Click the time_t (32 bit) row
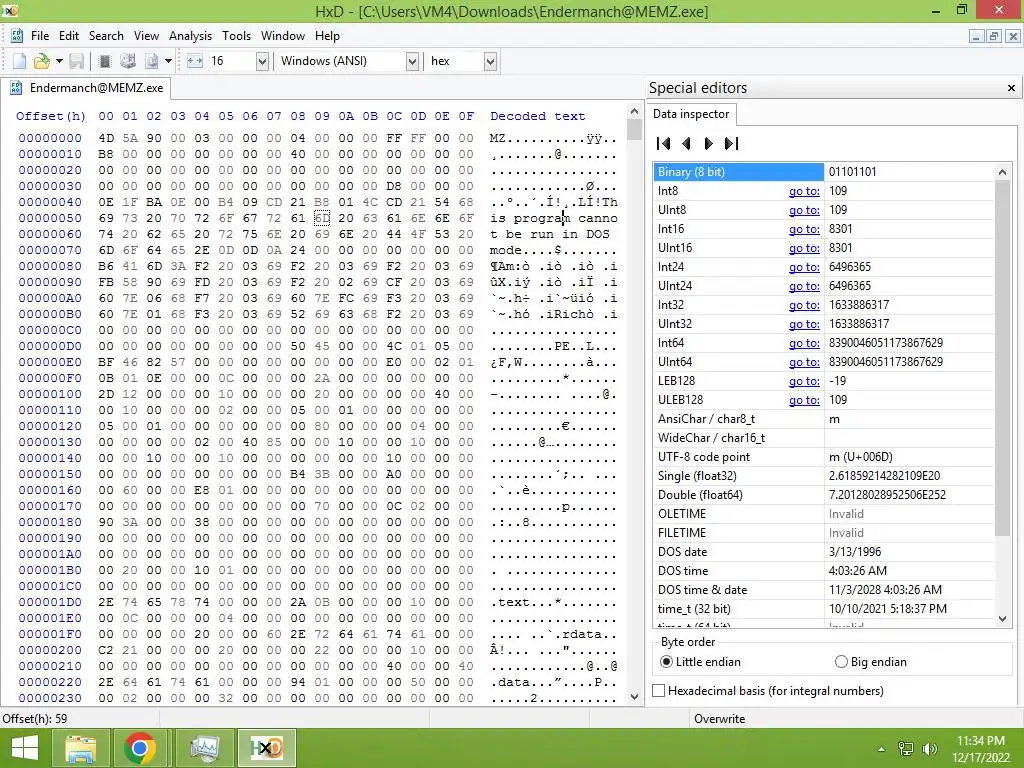Image resolution: width=1024 pixels, height=768 pixels. 824,609
